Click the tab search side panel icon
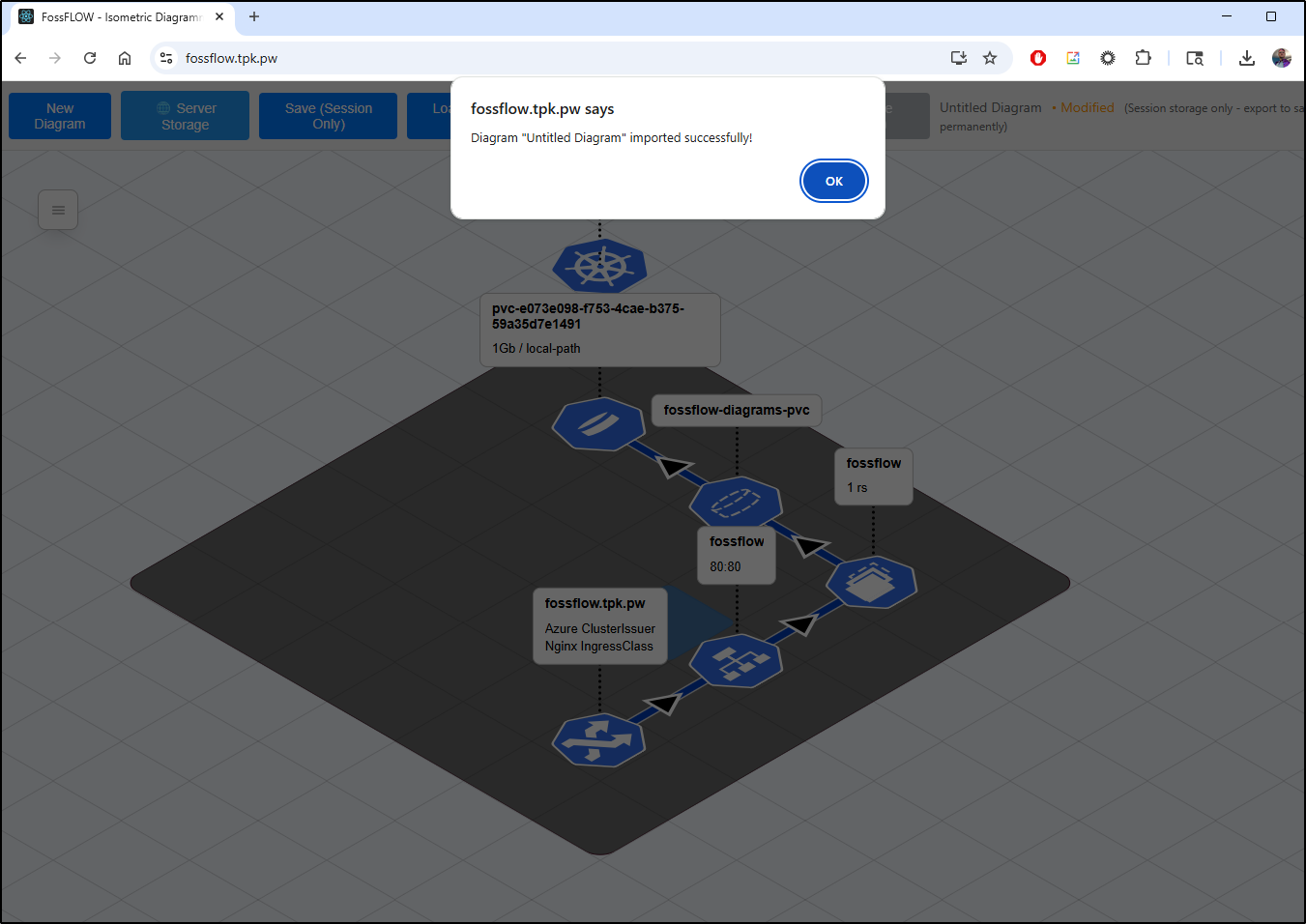 1195,58
